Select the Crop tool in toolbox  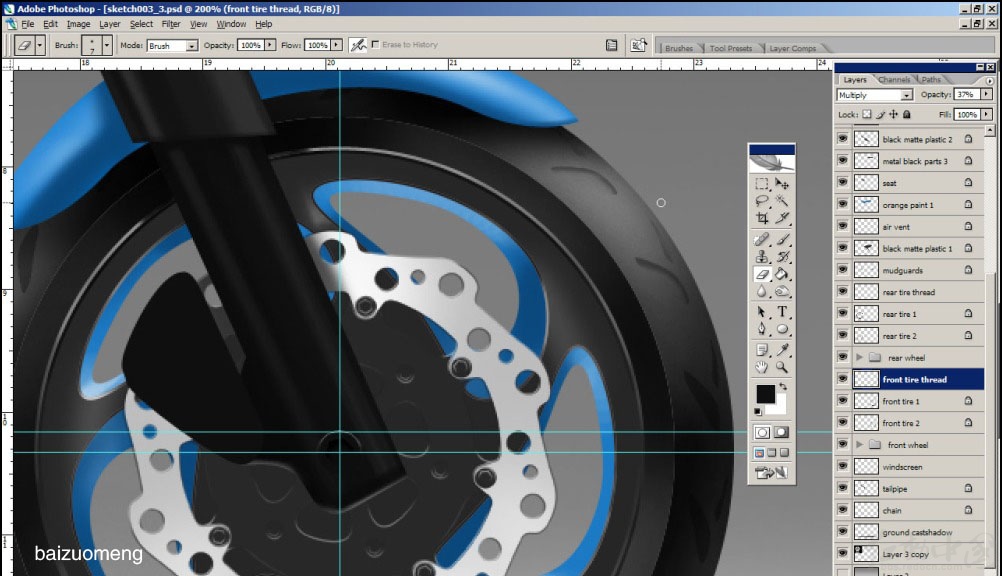tap(762, 219)
